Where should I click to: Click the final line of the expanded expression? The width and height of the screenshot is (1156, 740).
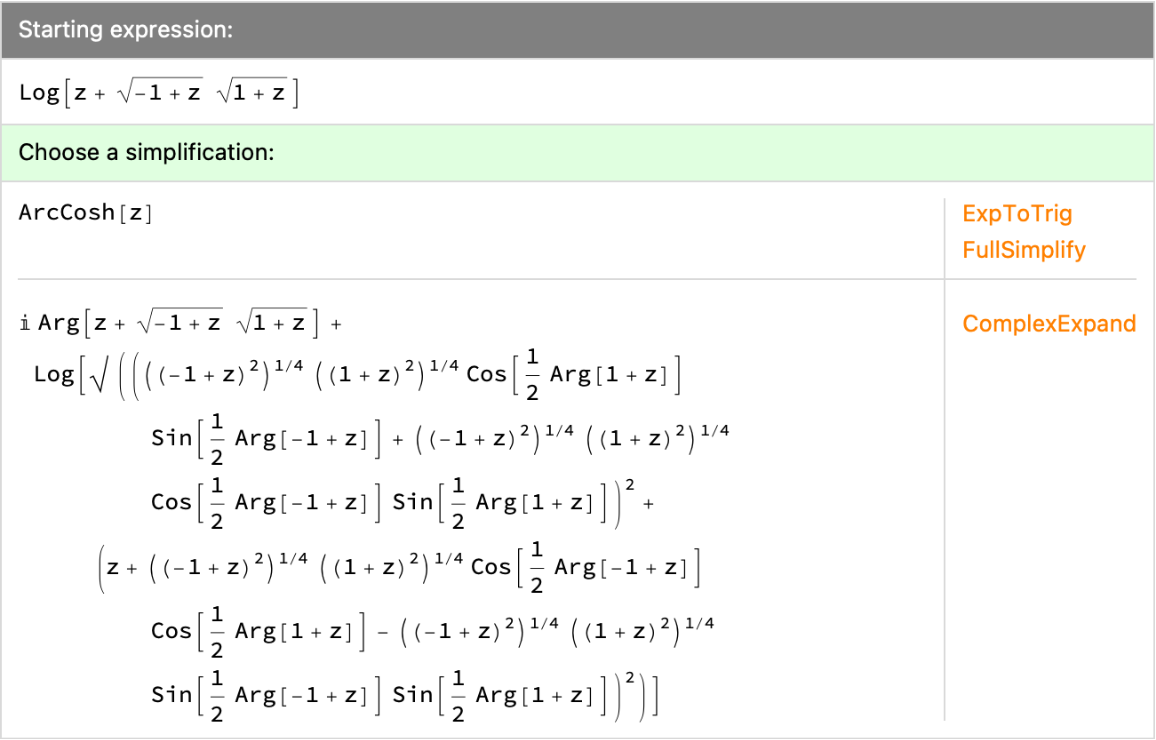400,694
